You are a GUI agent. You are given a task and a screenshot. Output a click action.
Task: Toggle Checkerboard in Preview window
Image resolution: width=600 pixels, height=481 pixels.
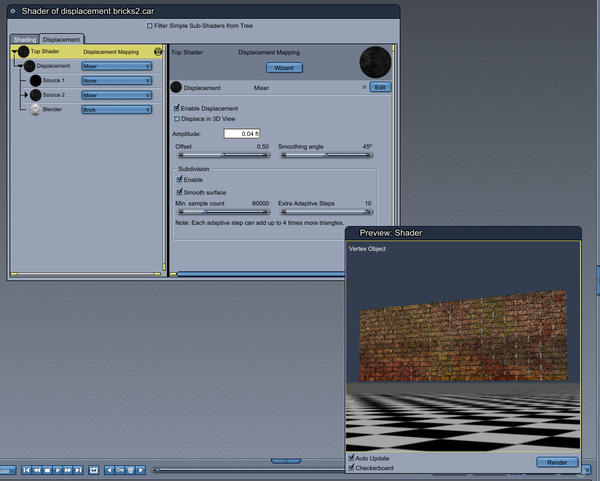351,468
